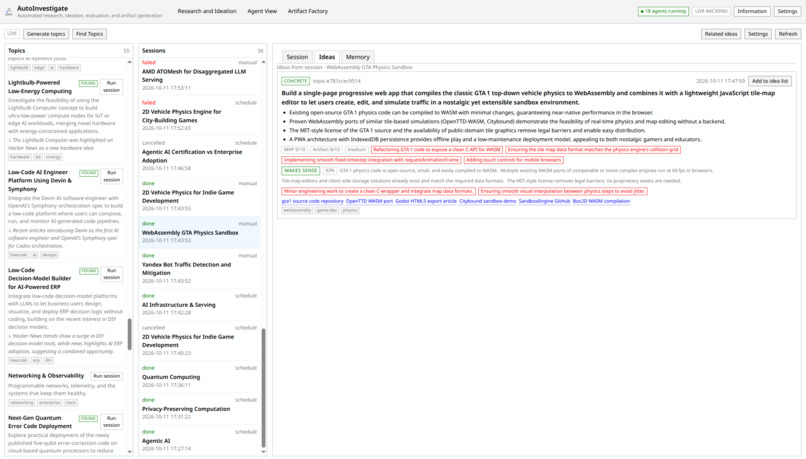806x459 pixels.
Task: Run session for Lightbulb-Powered Low-Energy Computing
Action: pos(112,86)
